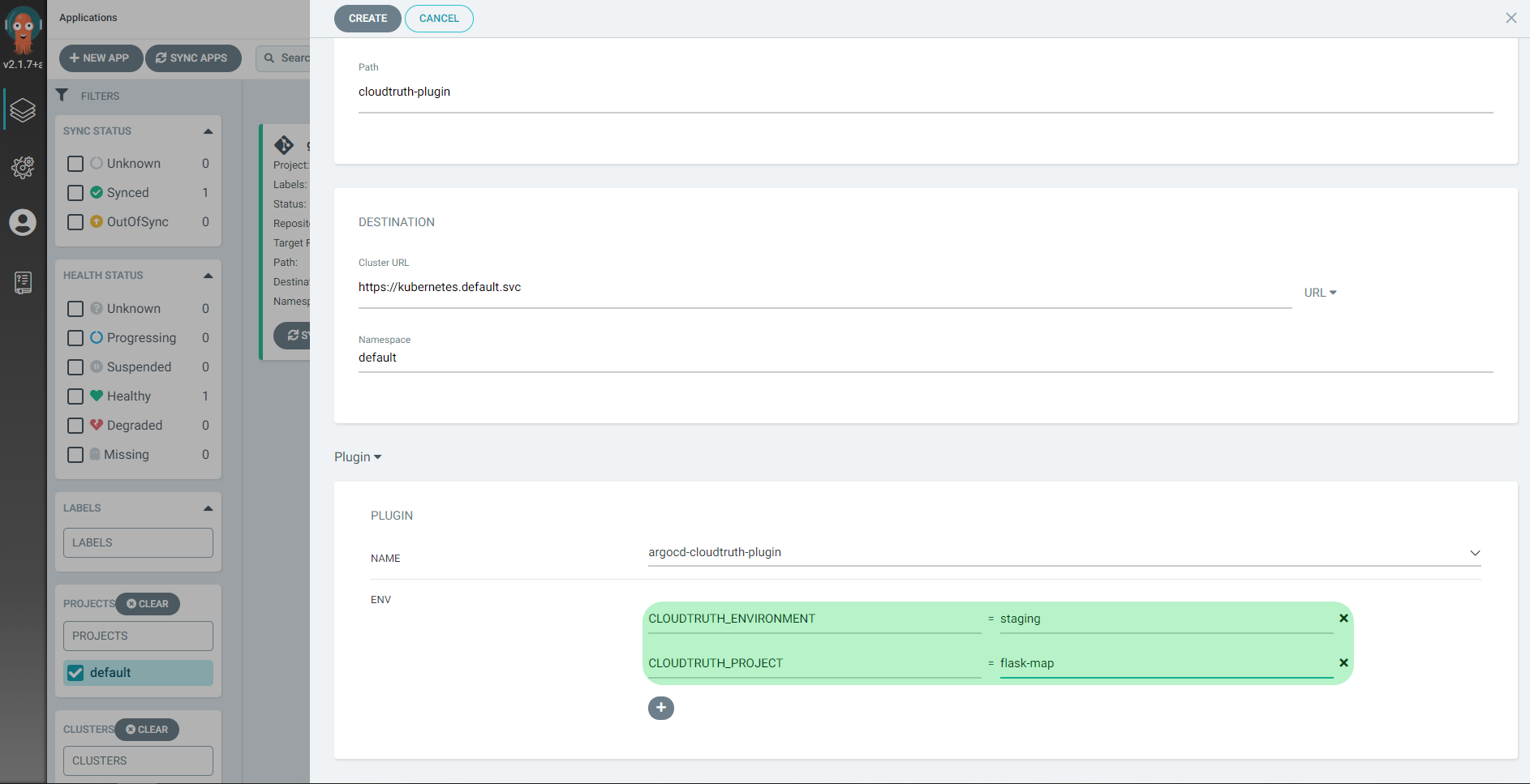Viewport: 1530px width, 784px height.
Task: Click the NEW APP button
Action: (x=101, y=58)
